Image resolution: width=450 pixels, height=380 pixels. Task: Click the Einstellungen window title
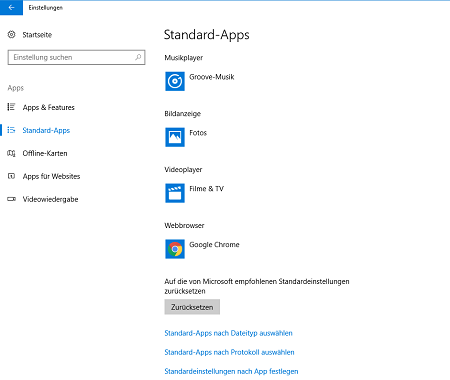click(46, 8)
